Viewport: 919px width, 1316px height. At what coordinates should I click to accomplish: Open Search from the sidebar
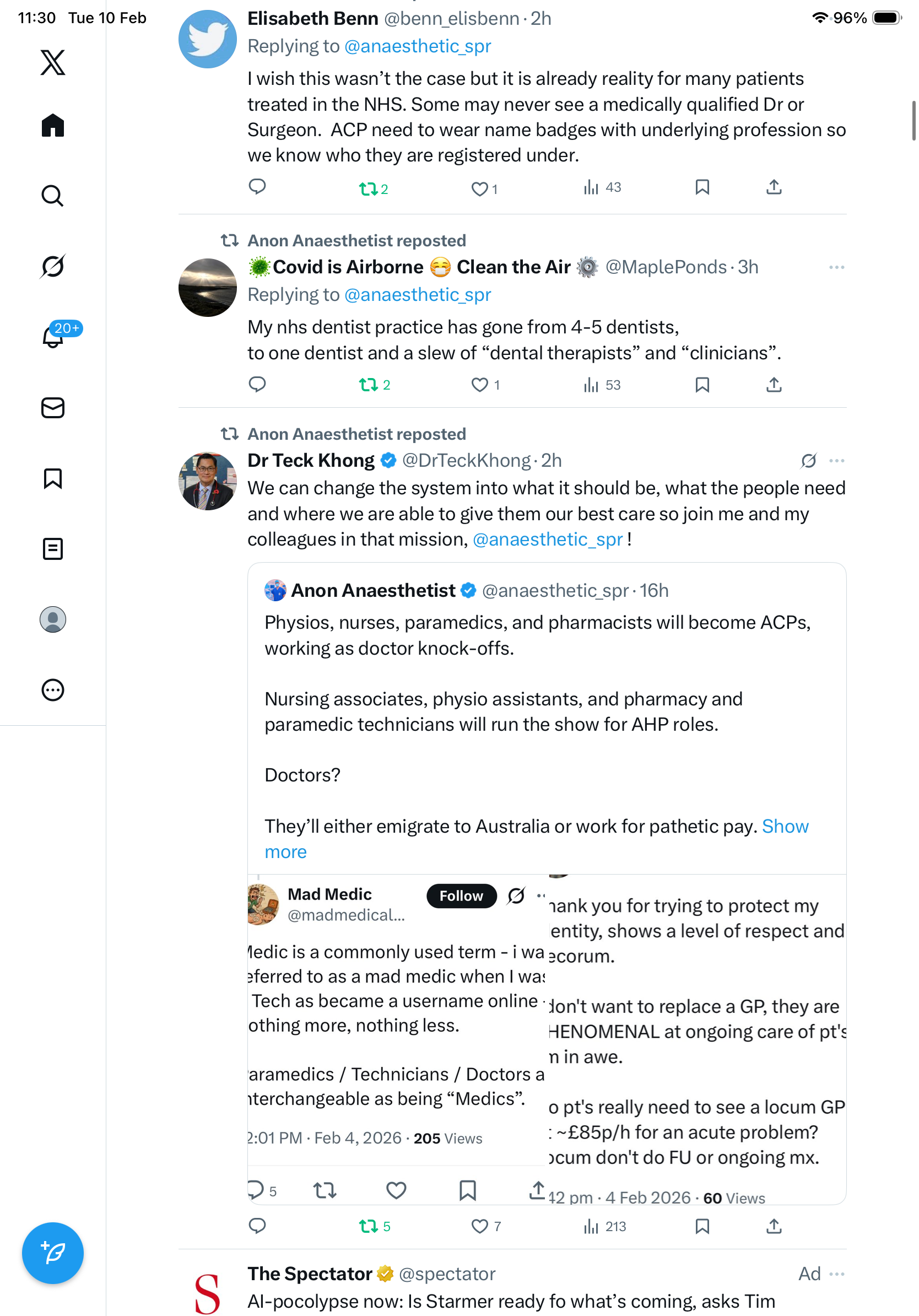pos(53,196)
